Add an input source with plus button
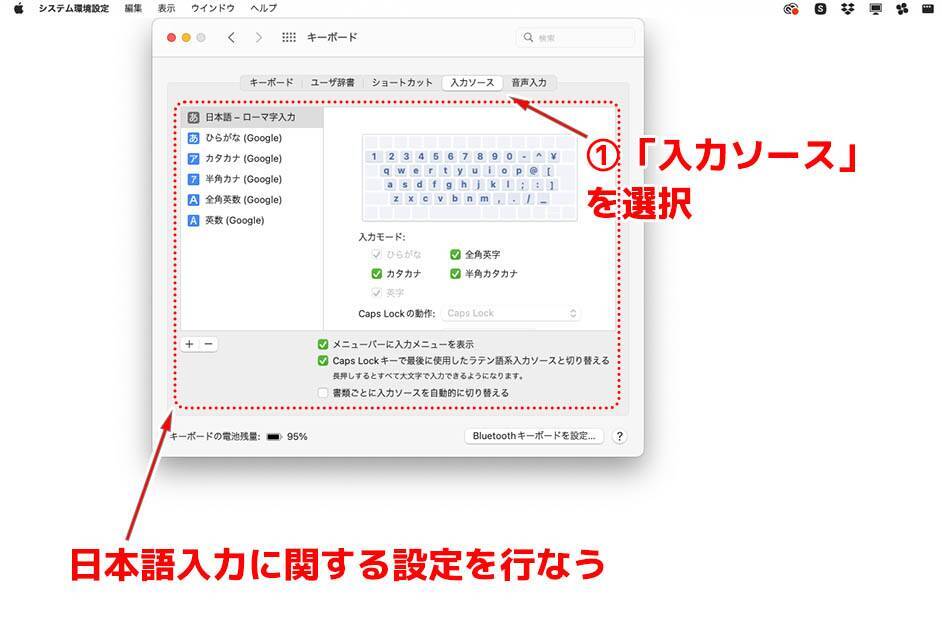This screenshot has width=942, height=628. (x=189, y=344)
